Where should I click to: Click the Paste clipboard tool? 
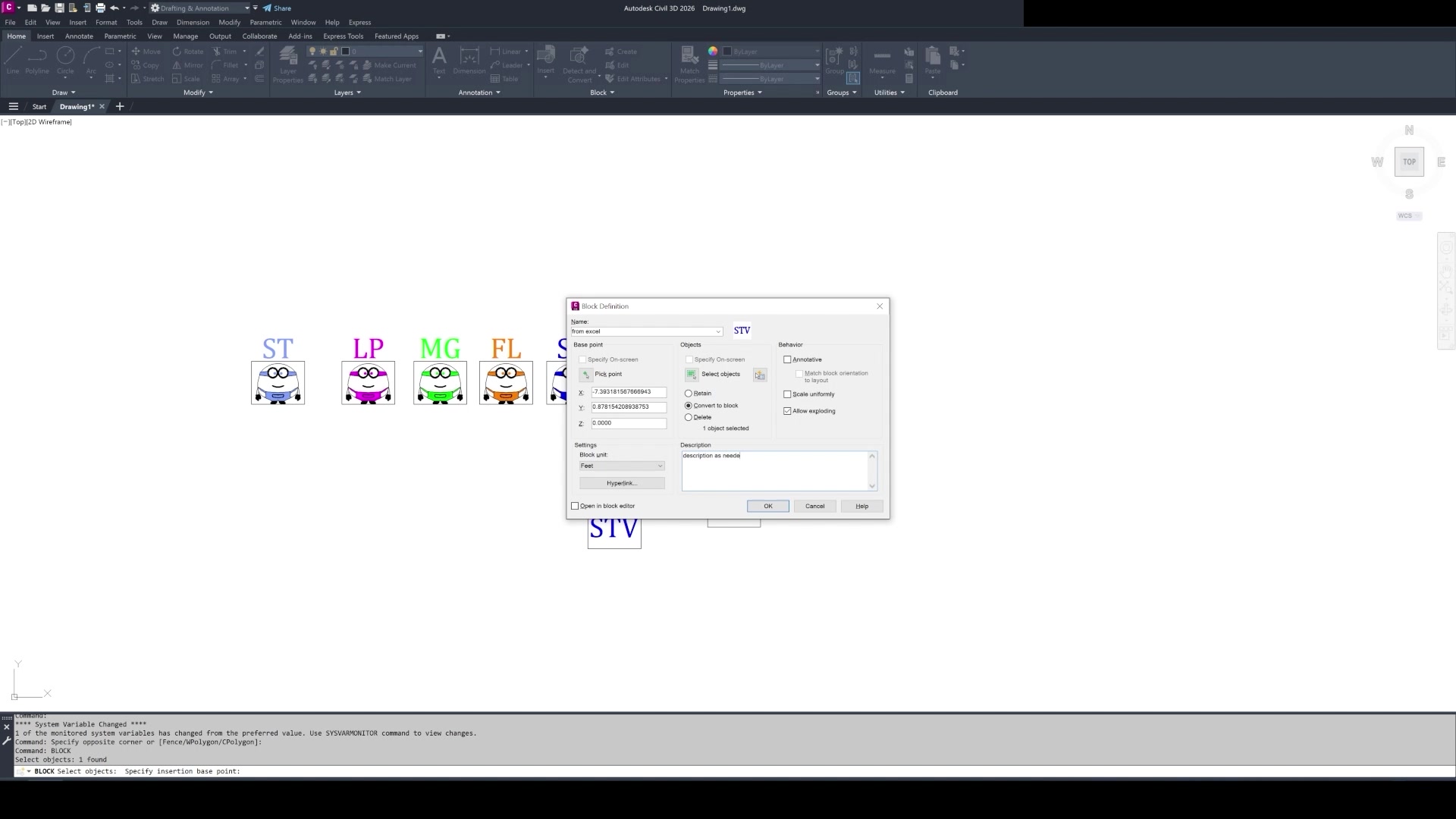click(x=933, y=61)
